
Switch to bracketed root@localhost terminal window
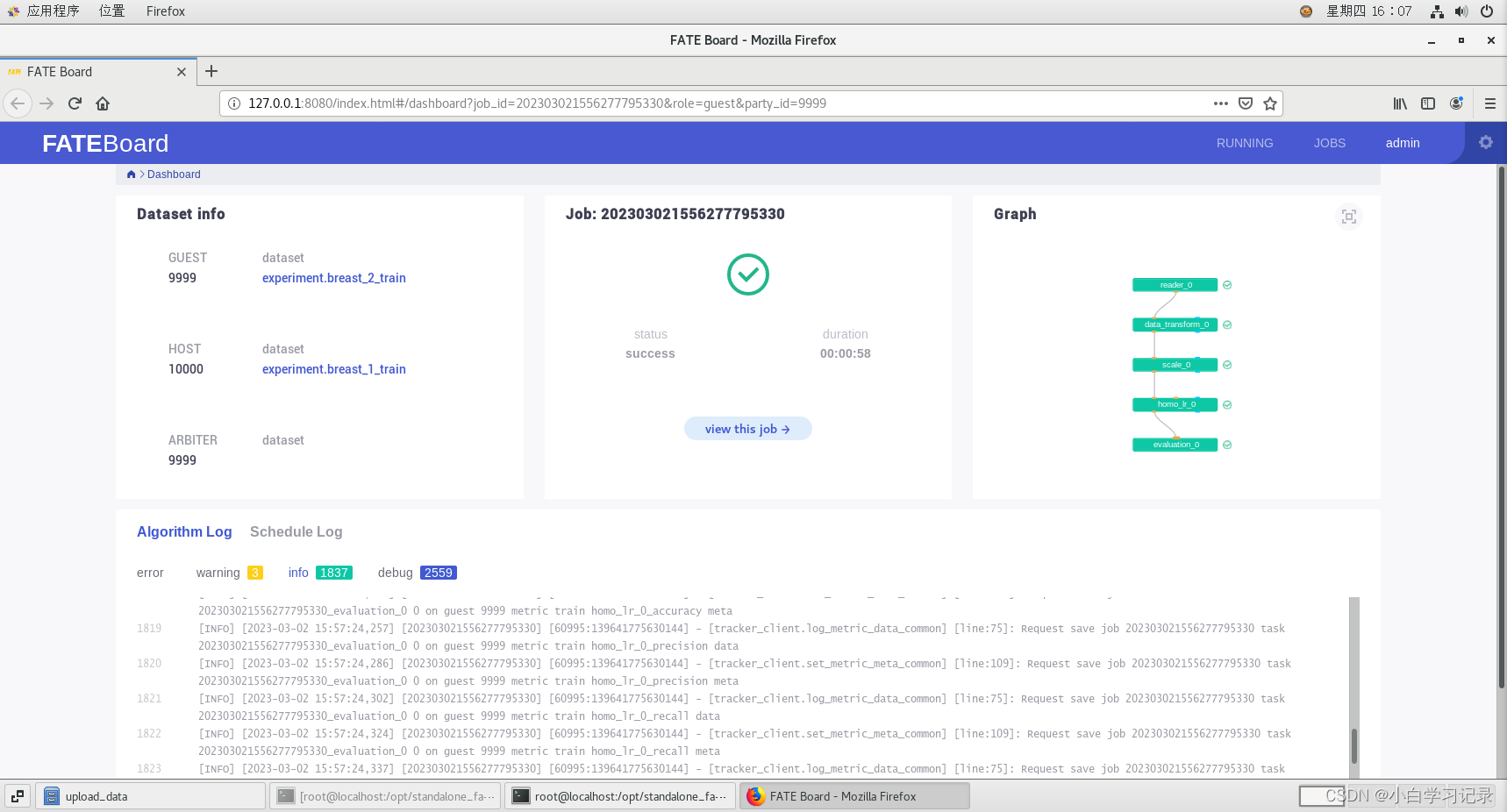tap(385, 796)
